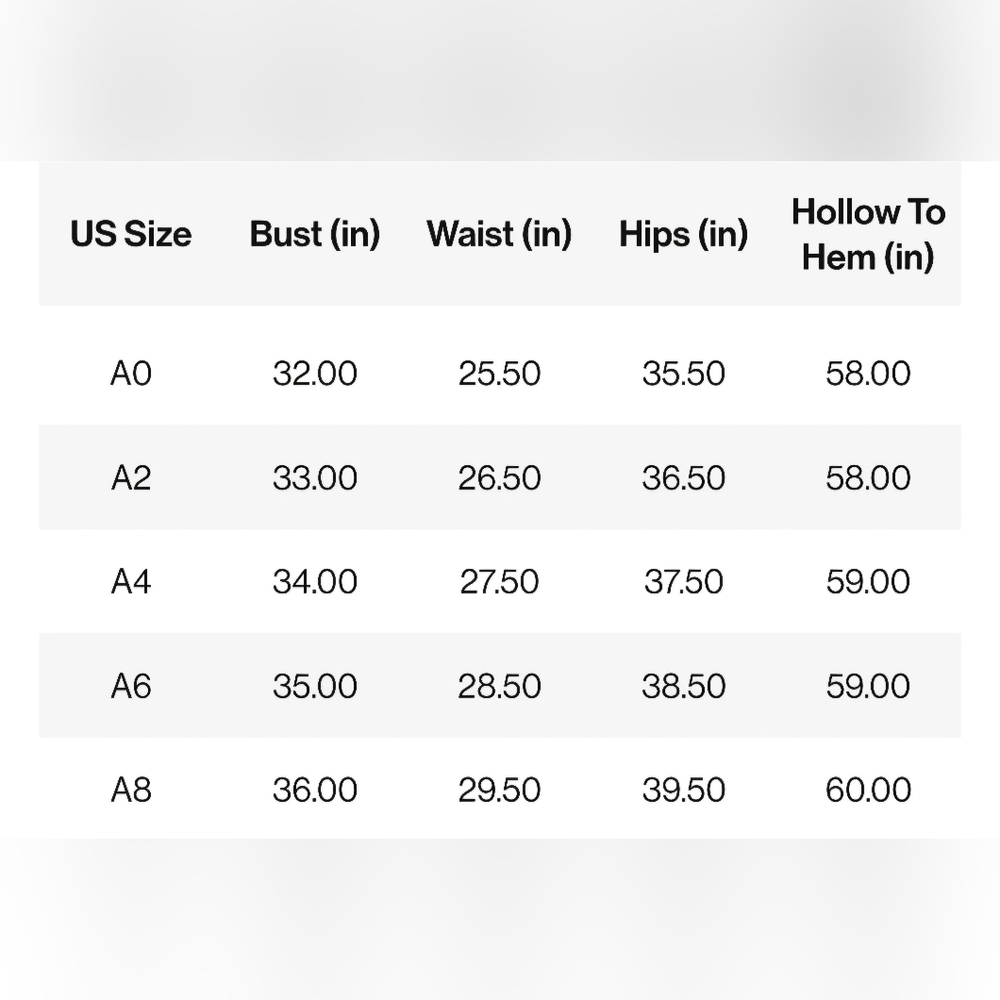Click the 35.50 hips value

pyautogui.click(x=683, y=373)
